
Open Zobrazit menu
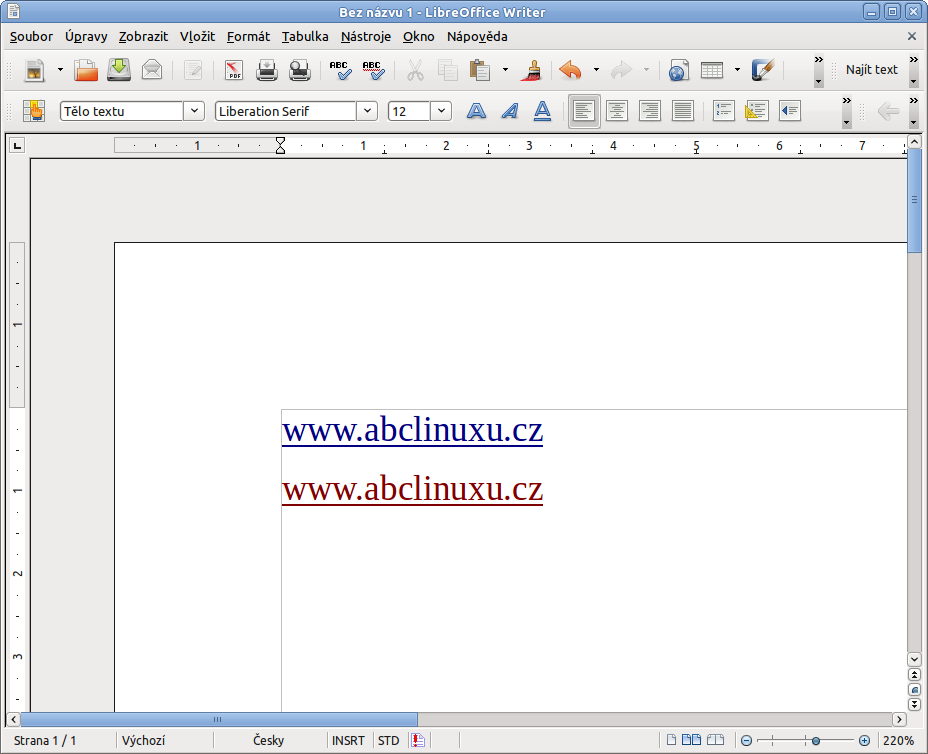143,37
